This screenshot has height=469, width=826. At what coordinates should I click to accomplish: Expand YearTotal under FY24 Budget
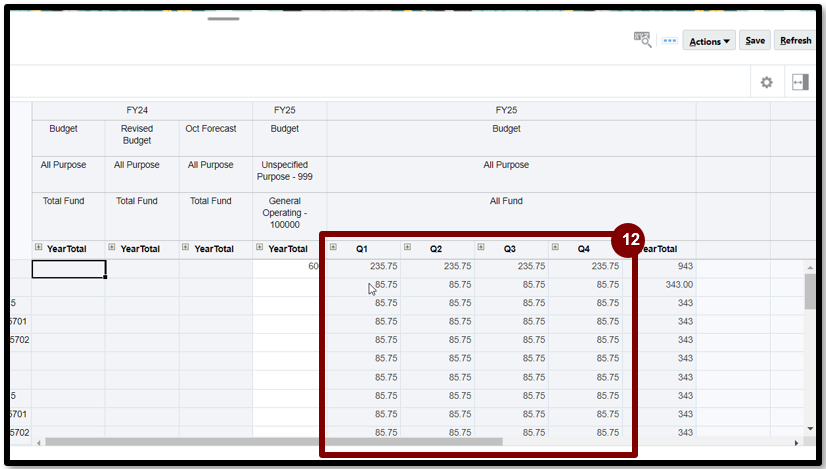[39, 248]
